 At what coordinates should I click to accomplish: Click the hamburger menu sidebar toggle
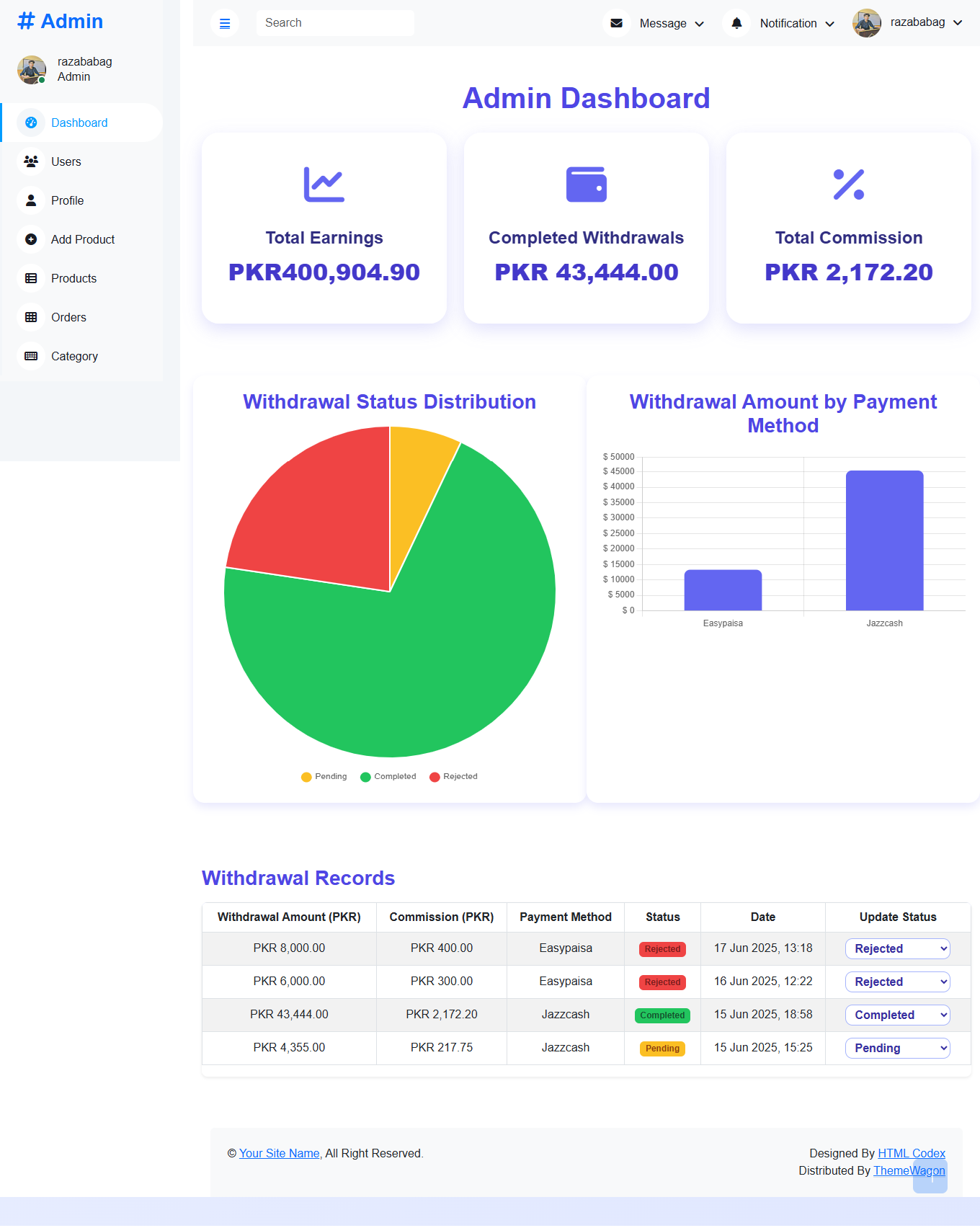[225, 24]
